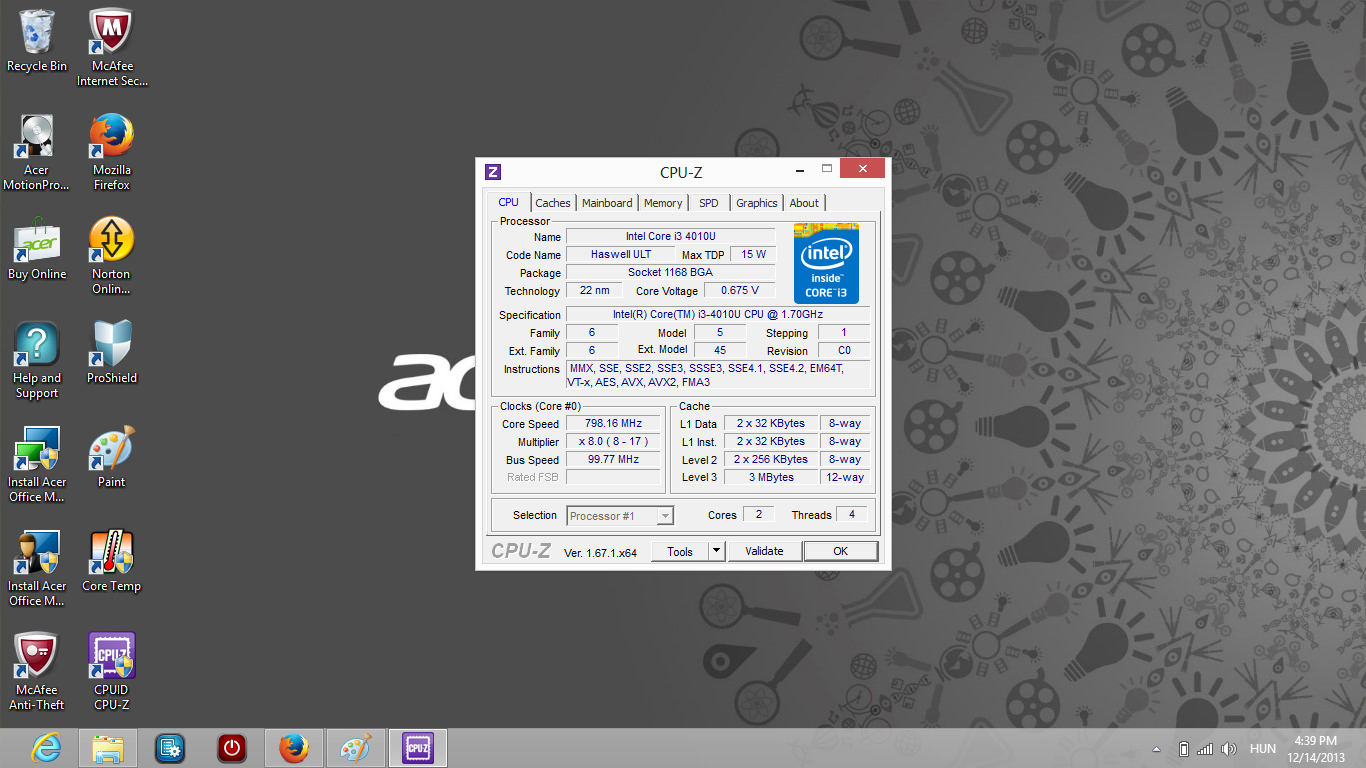1366x768 pixels.
Task: Show hidden system tray icons
Action: pyautogui.click(x=1157, y=749)
